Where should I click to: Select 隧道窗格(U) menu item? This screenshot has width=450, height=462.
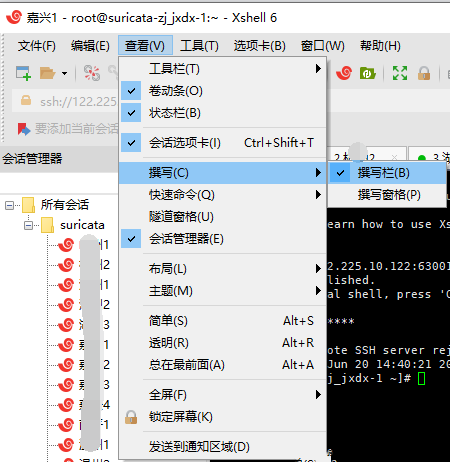pyautogui.click(x=222, y=217)
